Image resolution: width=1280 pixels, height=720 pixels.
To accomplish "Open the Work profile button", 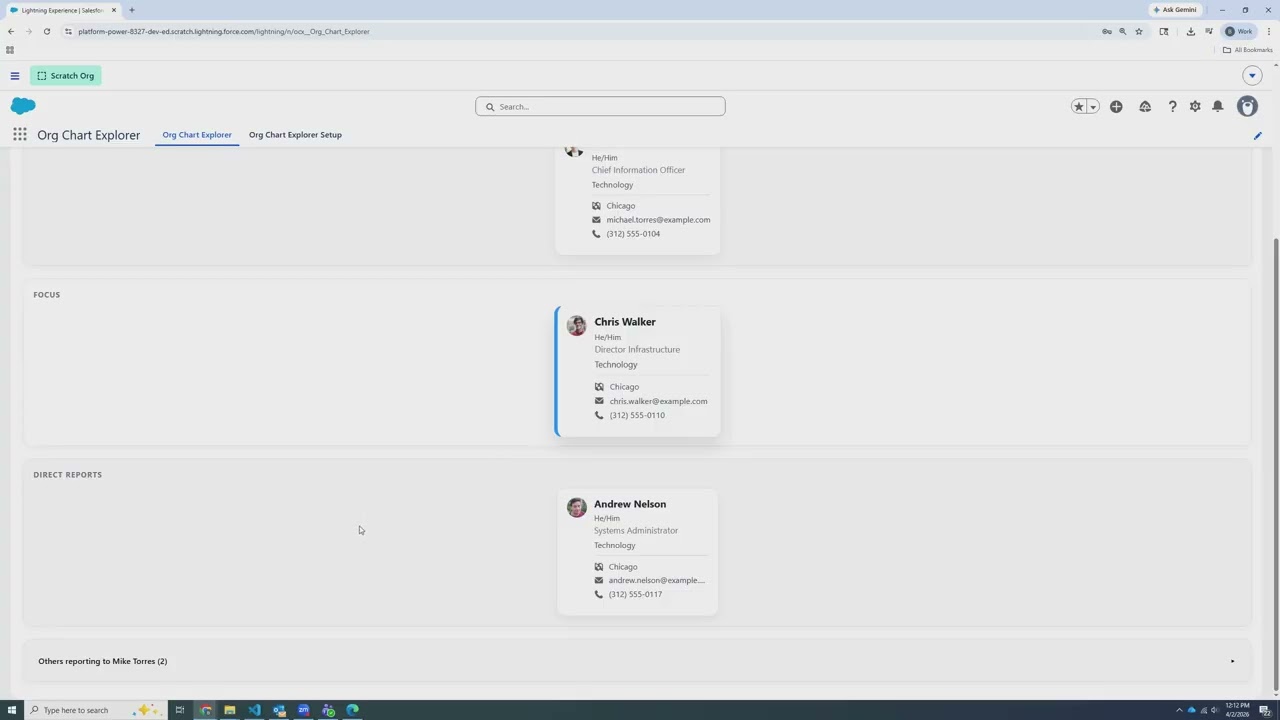I will (1239, 31).
